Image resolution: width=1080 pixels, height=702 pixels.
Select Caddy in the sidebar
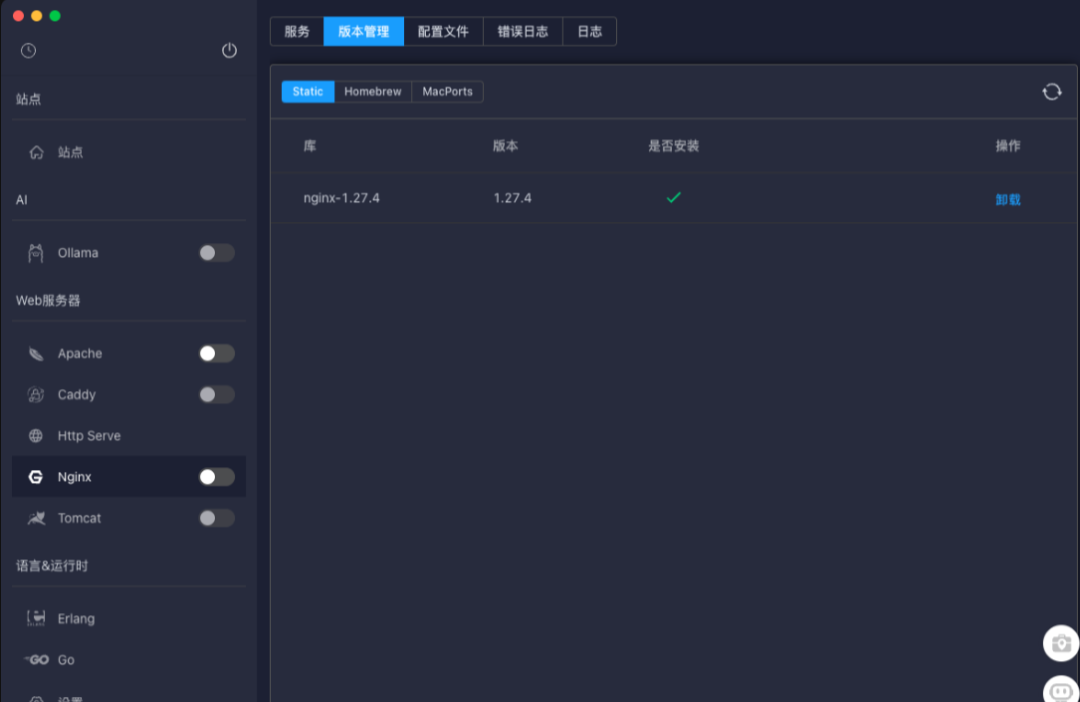[x=129, y=395]
